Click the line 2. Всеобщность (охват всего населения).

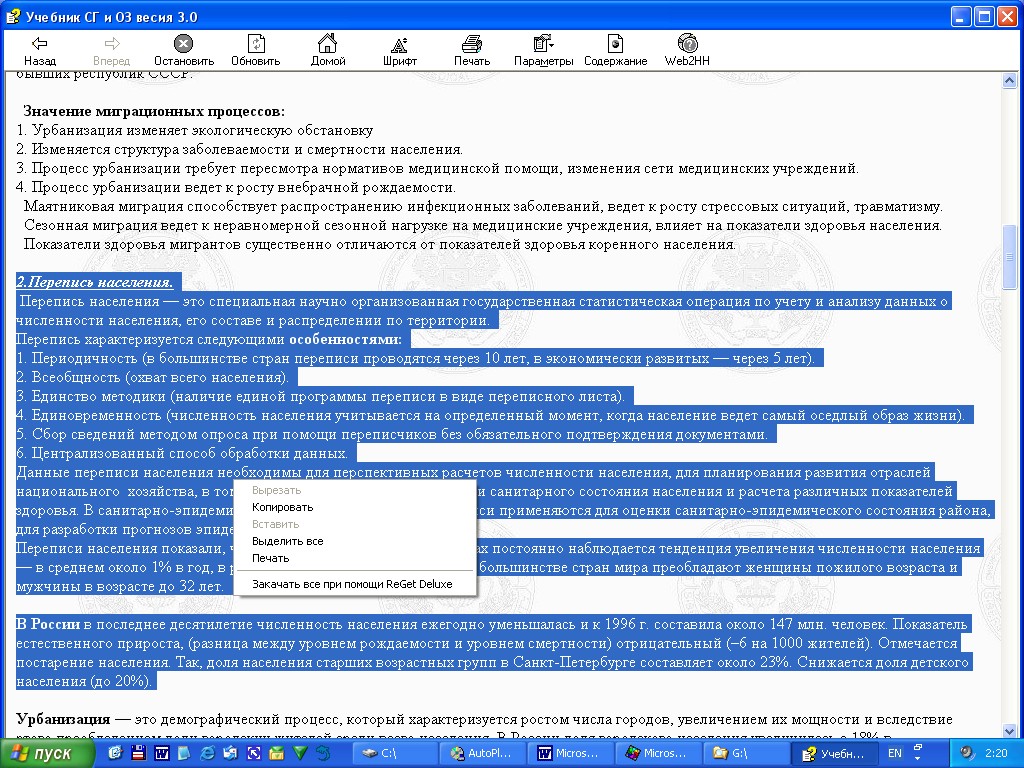coord(152,377)
